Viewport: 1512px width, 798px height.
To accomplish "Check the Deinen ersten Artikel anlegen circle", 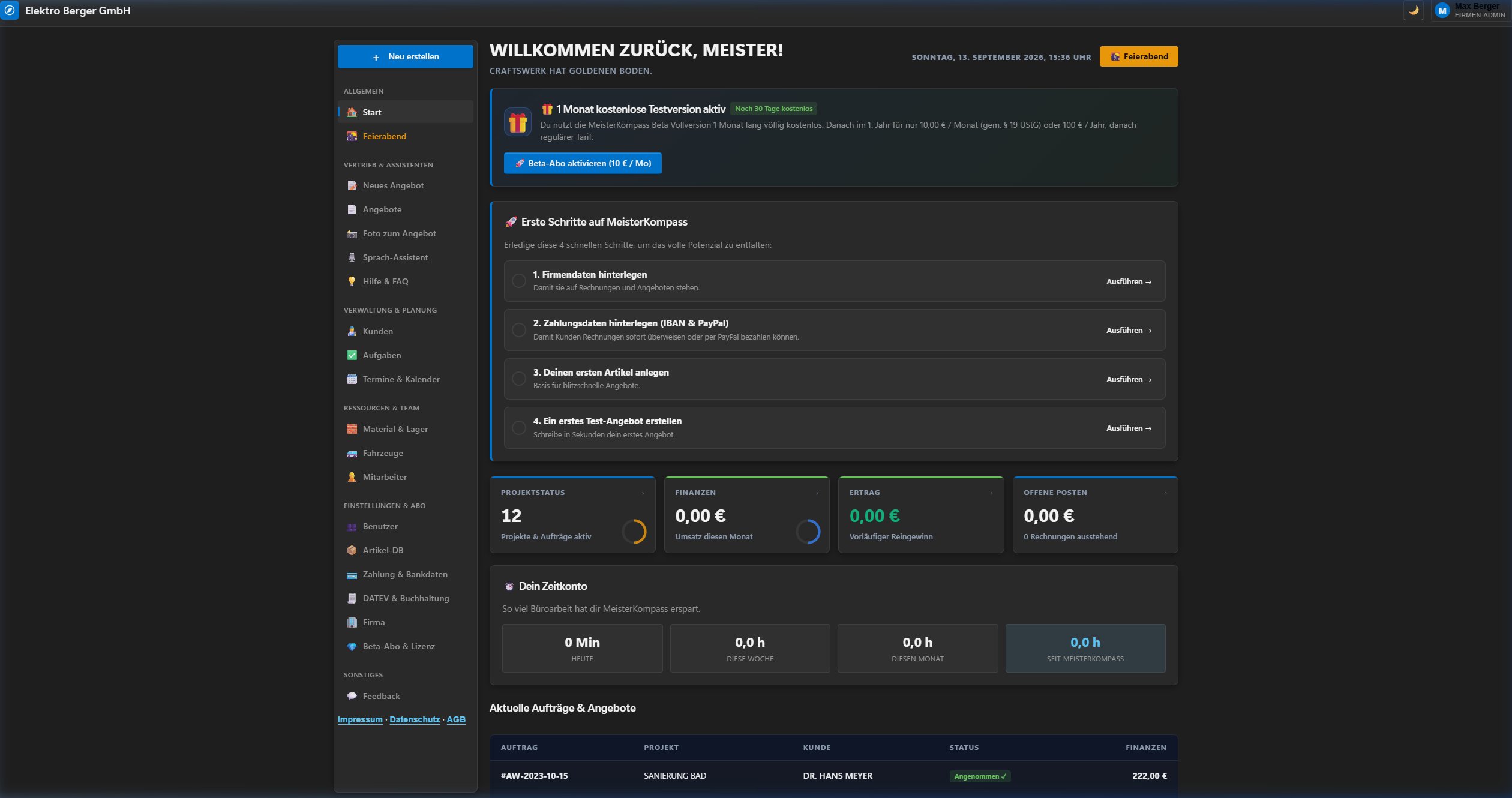I will click(x=519, y=379).
